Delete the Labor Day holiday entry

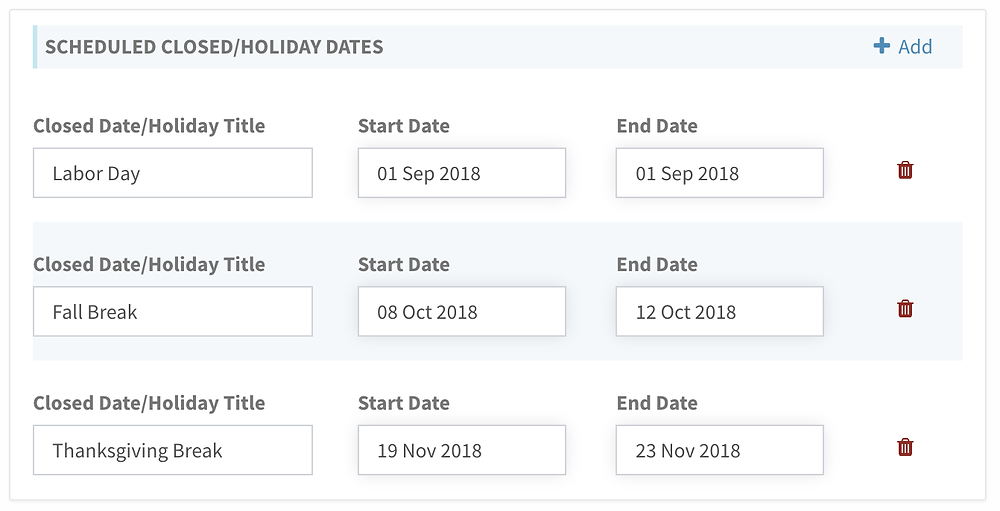tap(905, 170)
